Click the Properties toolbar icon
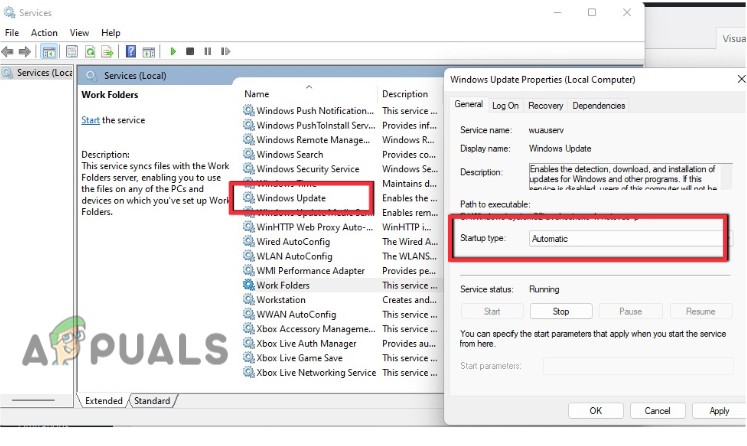This screenshot has width=747, height=446. coord(72,51)
